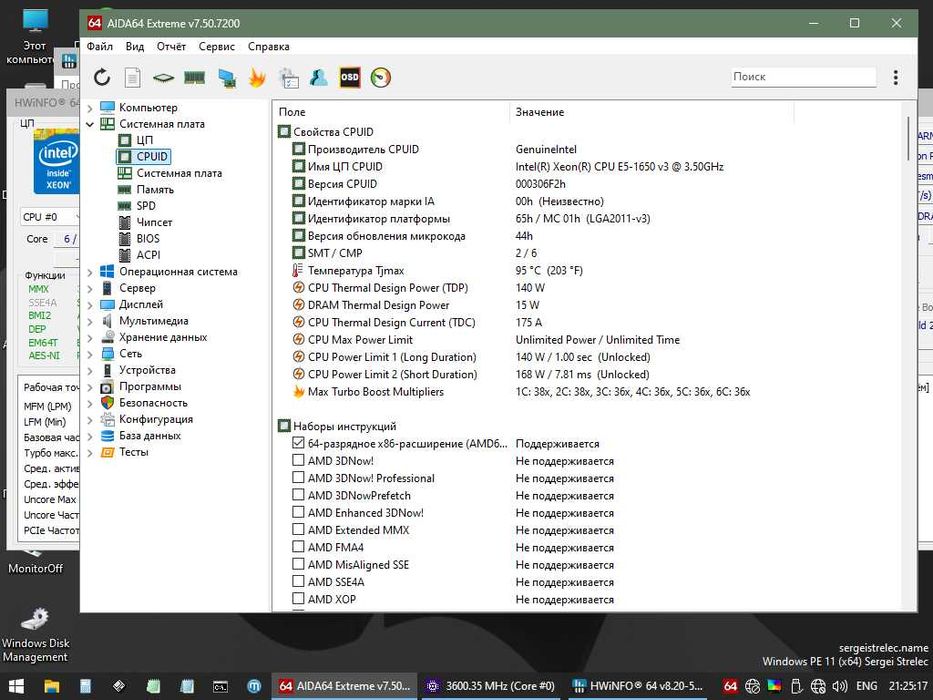The height and width of the screenshot is (700, 933).
Task: Open MonitorOff desktop shortcut
Action: [36, 560]
